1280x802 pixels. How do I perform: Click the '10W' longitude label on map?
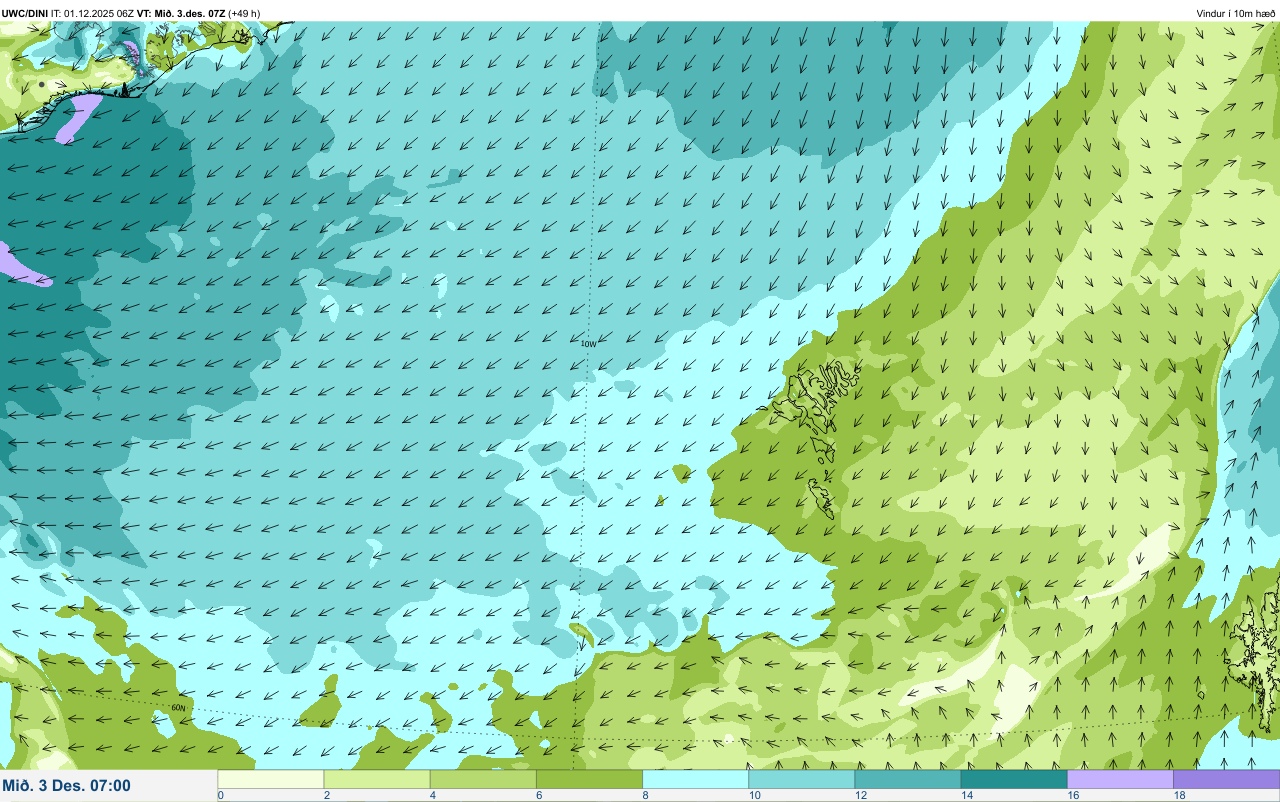tap(588, 343)
